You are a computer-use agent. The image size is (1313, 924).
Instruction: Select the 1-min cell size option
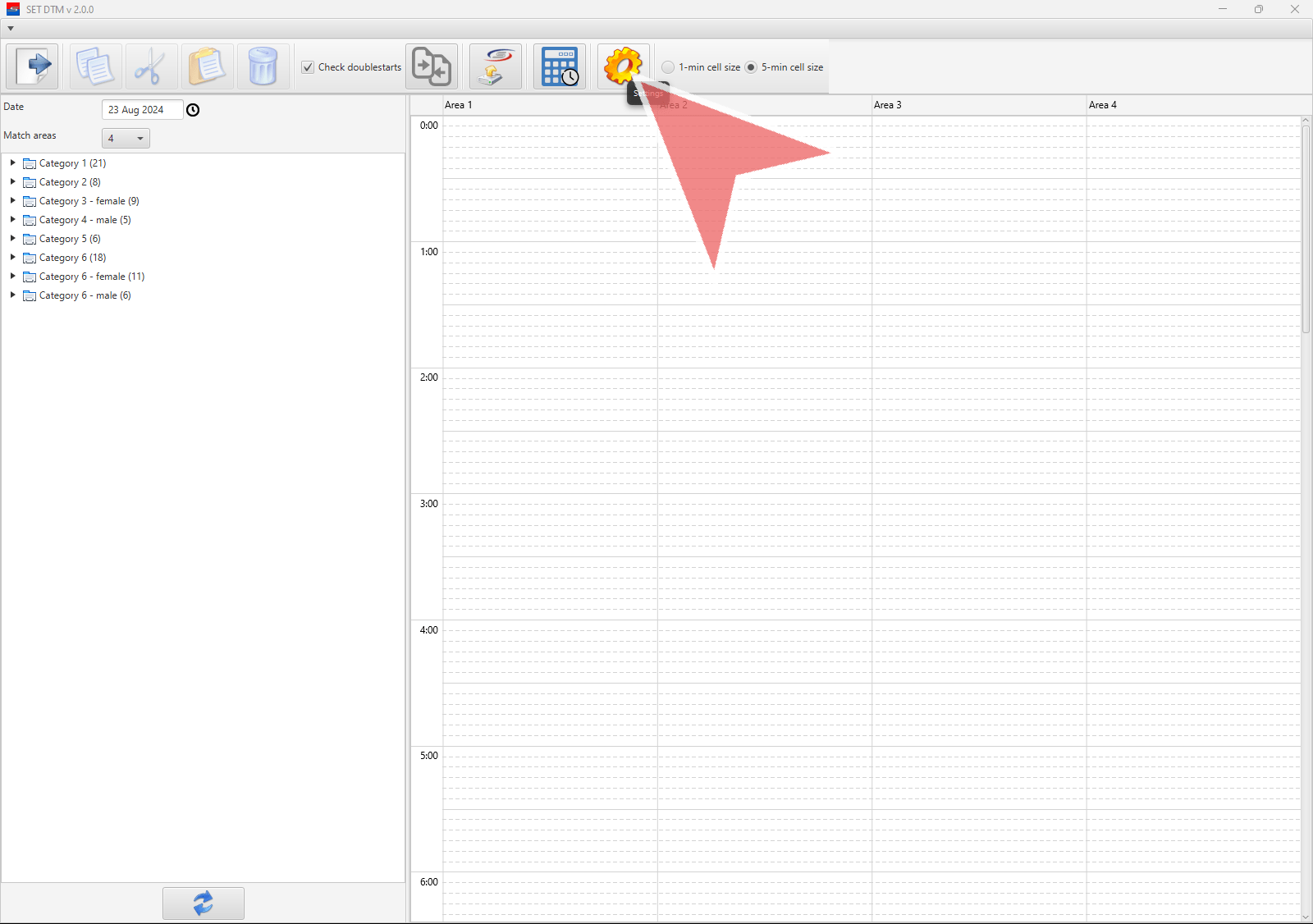669,67
